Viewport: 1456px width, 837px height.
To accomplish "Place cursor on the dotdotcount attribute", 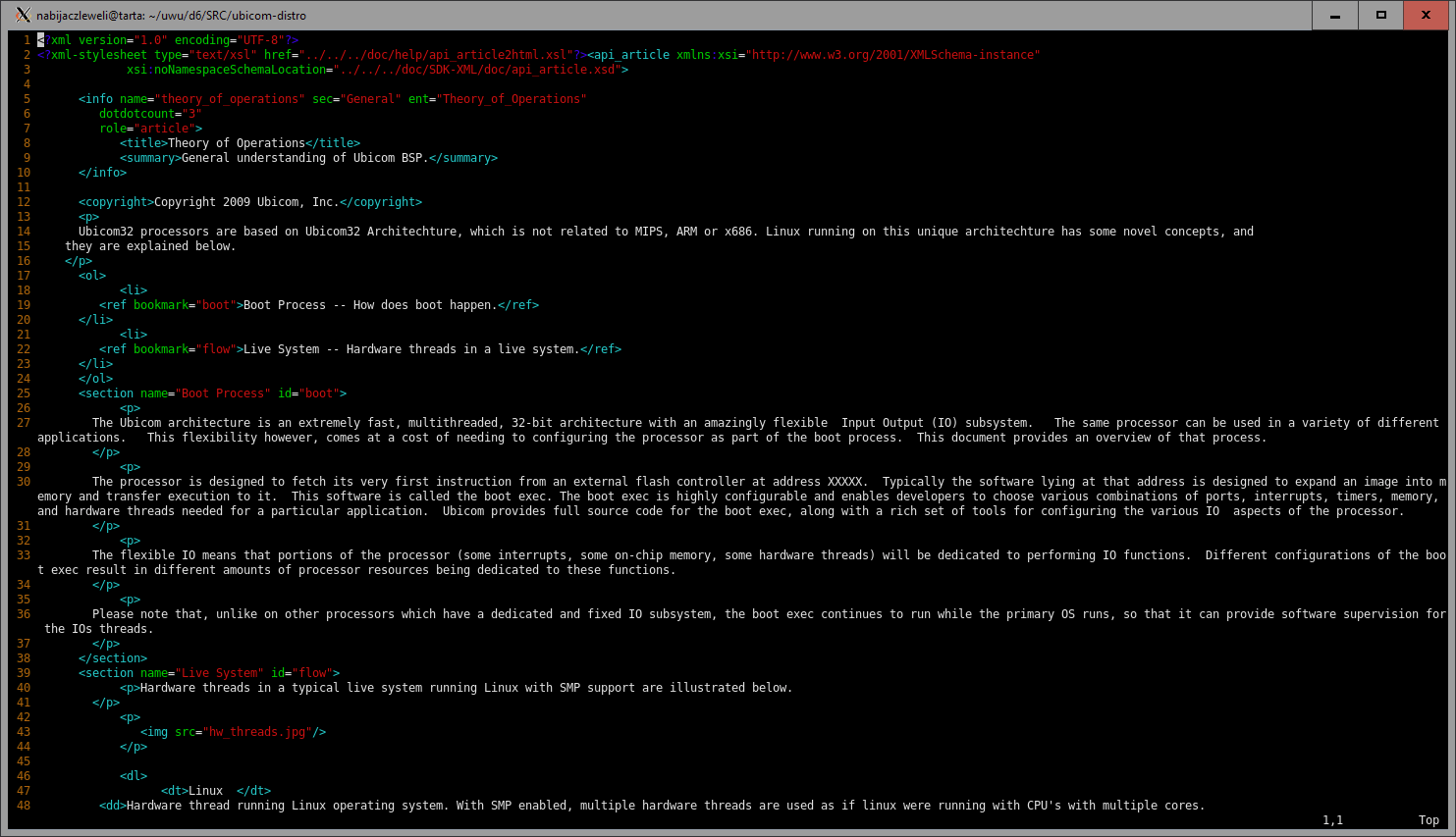I will (137, 114).
